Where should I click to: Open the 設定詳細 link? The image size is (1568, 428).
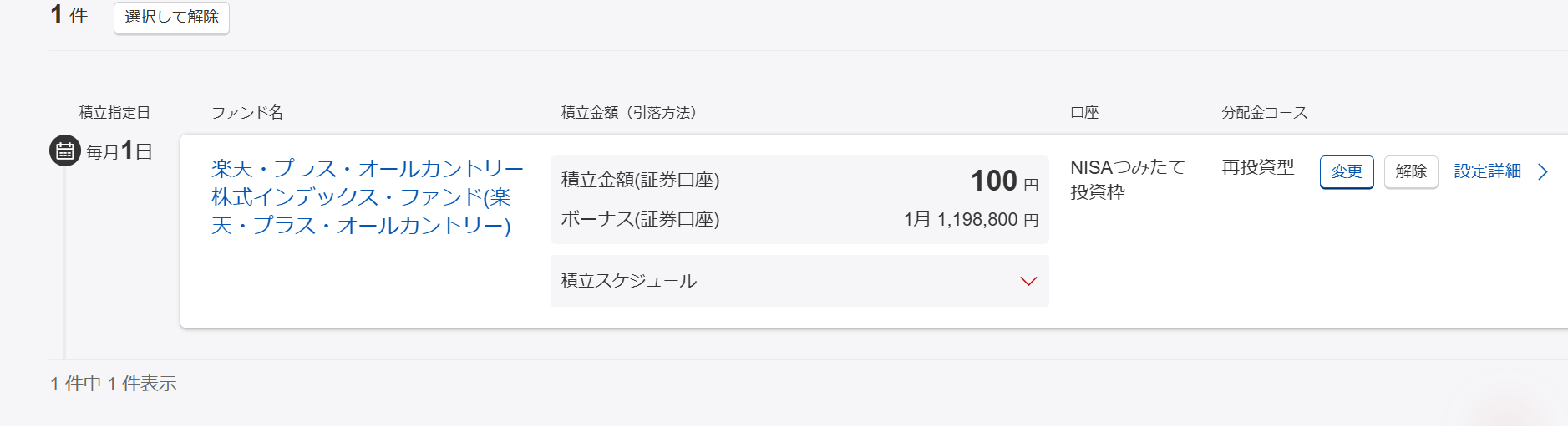1487,171
